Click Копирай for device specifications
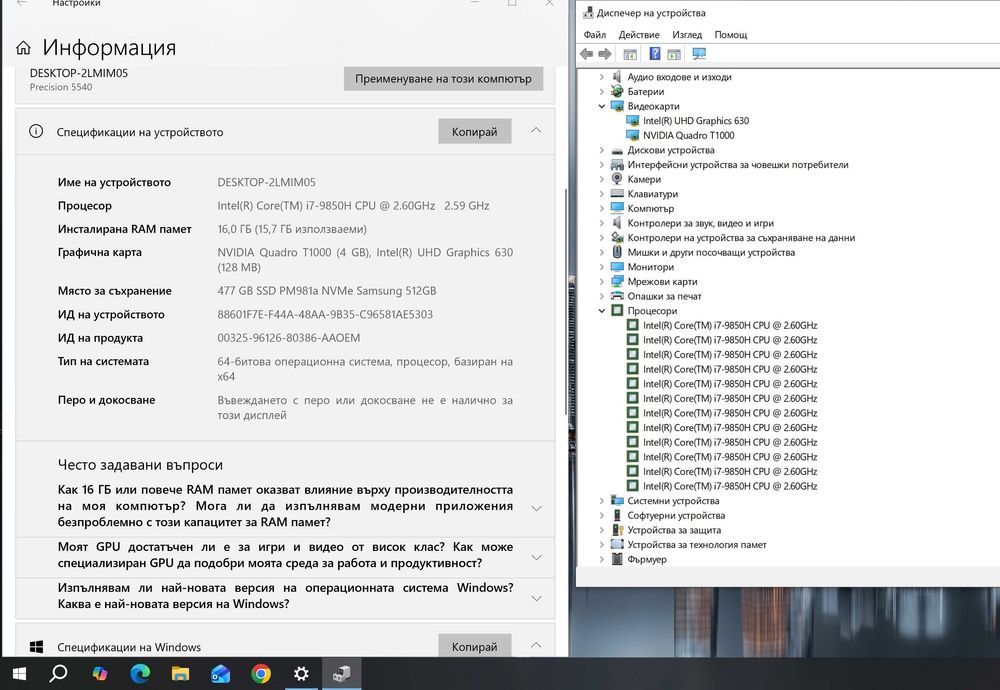 [474, 131]
